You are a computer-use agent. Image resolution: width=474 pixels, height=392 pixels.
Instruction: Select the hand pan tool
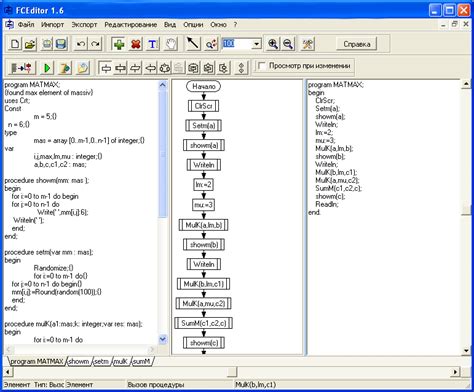click(170, 44)
